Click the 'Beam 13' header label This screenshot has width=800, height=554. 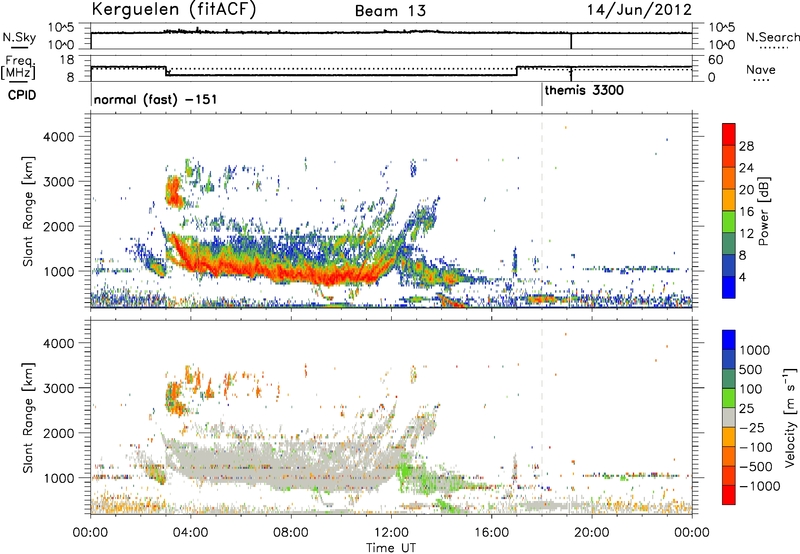(x=390, y=11)
